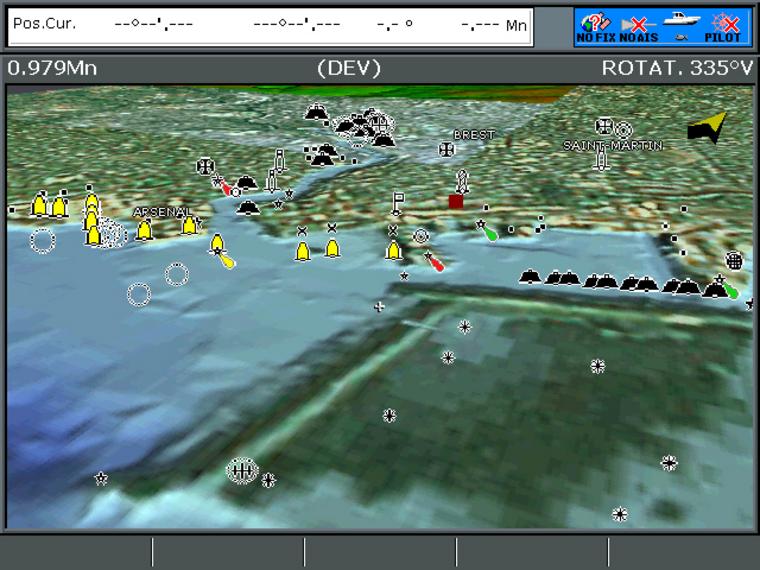Select the tower symbol below SAINT-MARTIN label
Image resolution: width=760 pixels, height=570 pixels.
pyautogui.click(x=601, y=159)
